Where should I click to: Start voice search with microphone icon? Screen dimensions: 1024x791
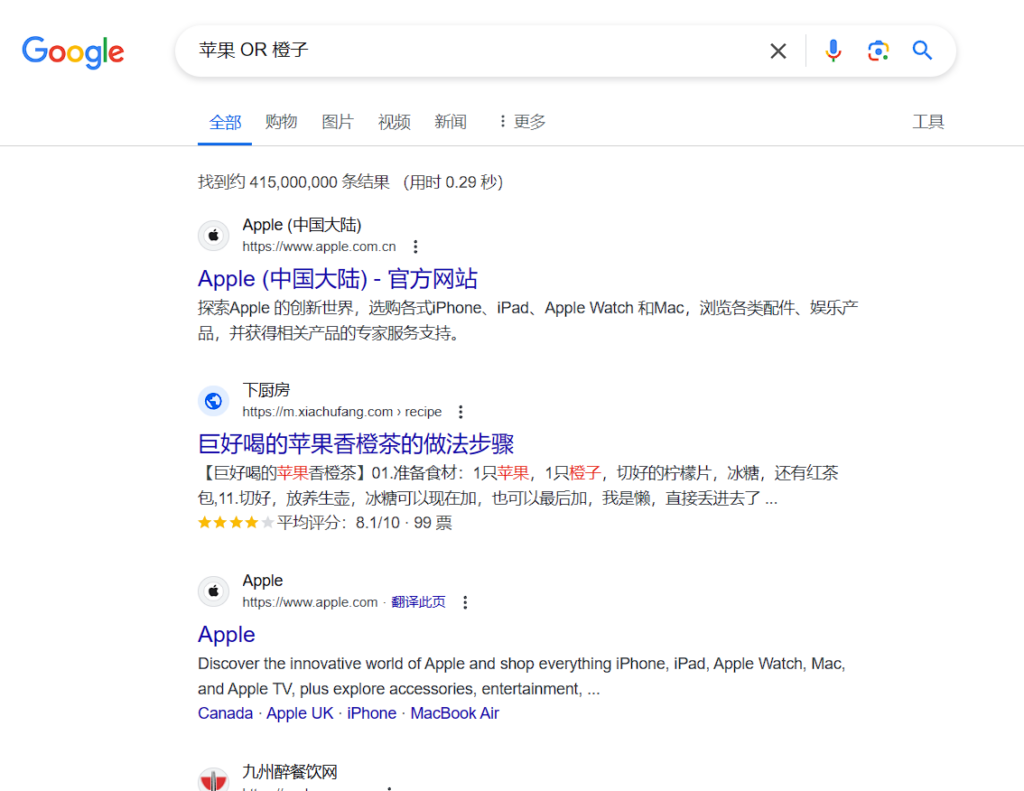point(833,51)
